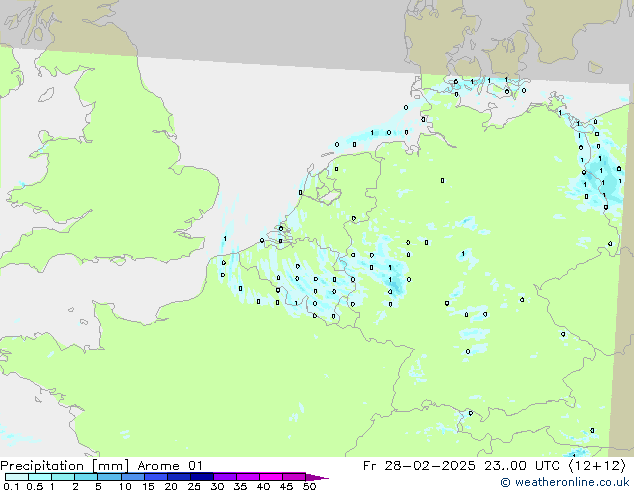Click the 'Precipitation [mm]' title text

65,466
